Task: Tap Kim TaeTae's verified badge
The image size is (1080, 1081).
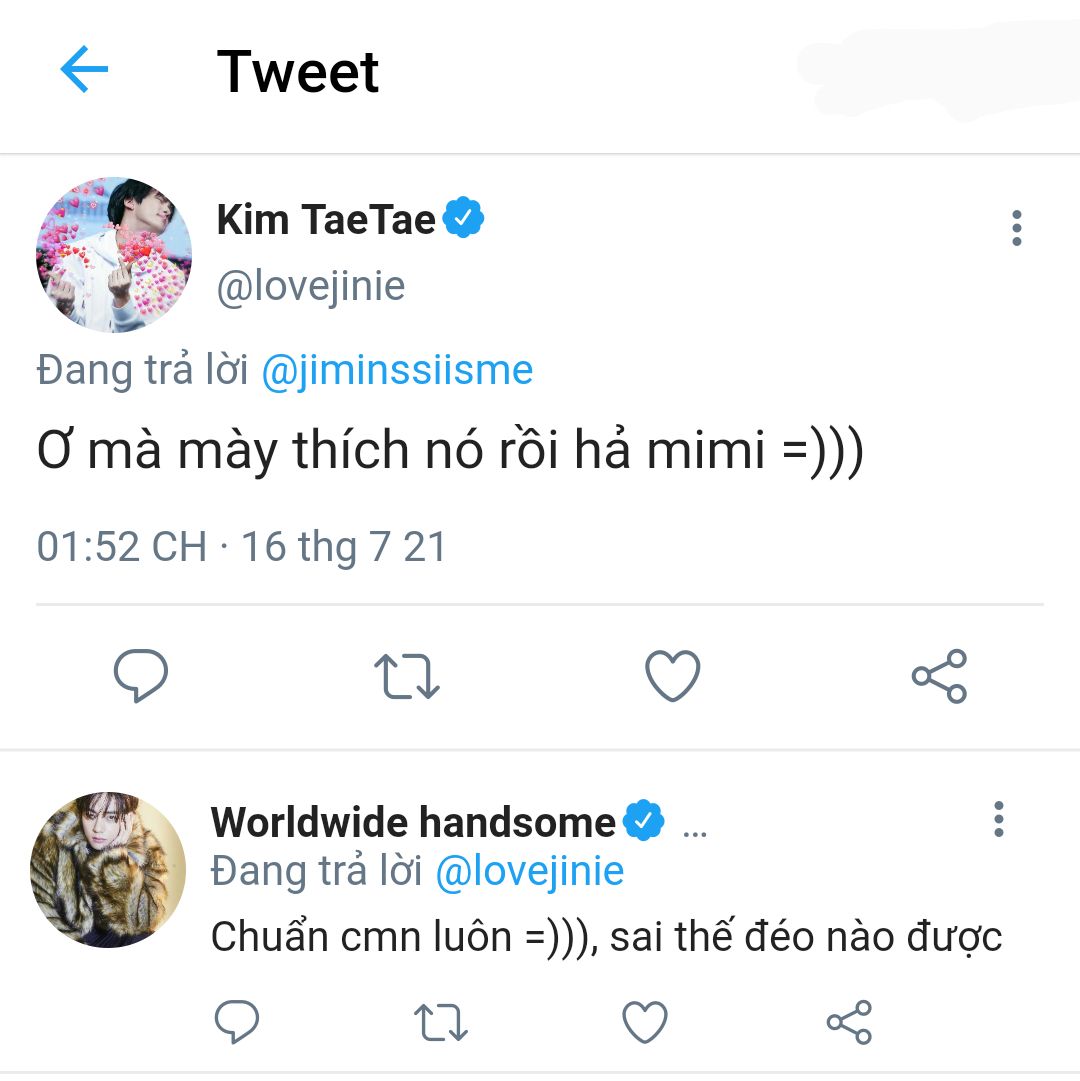Action: click(463, 219)
